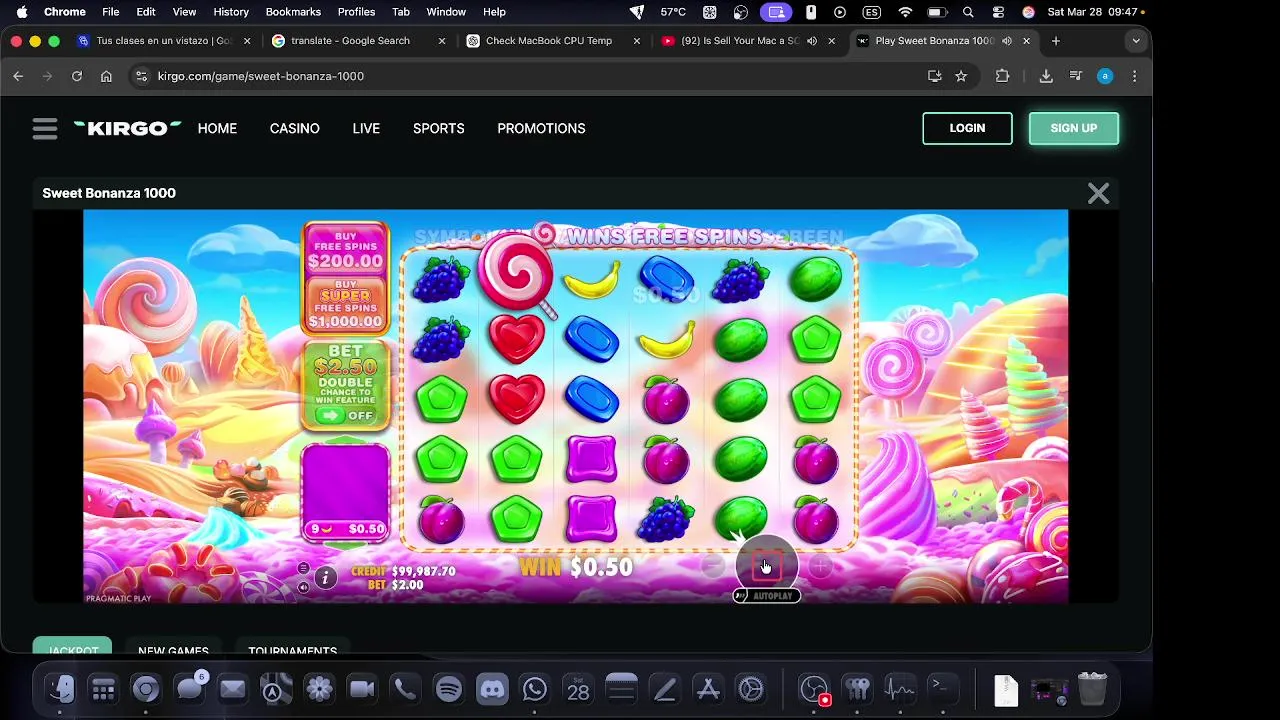The image size is (1280, 720).
Task: Bookmark this page with the star icon
Action: 961,76
